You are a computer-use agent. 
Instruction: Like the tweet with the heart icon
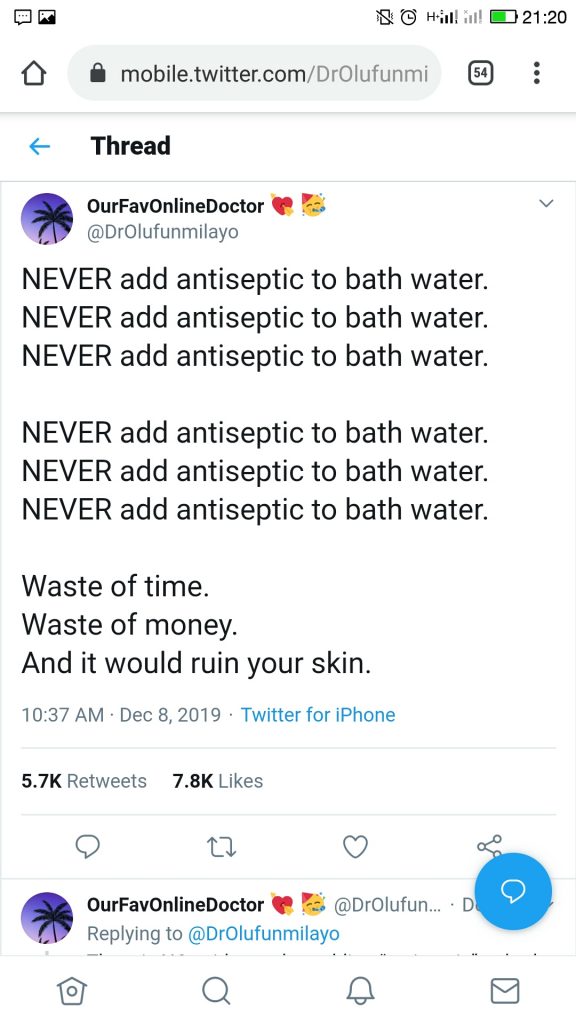click(x=355, y=846)
